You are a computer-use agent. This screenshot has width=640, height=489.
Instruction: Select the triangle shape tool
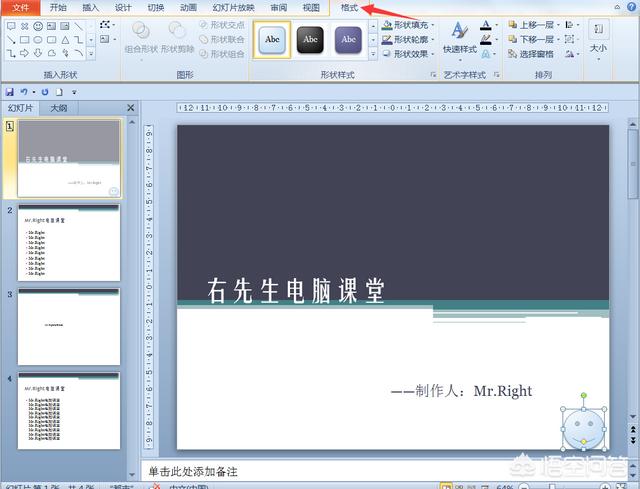coord(65,40)
